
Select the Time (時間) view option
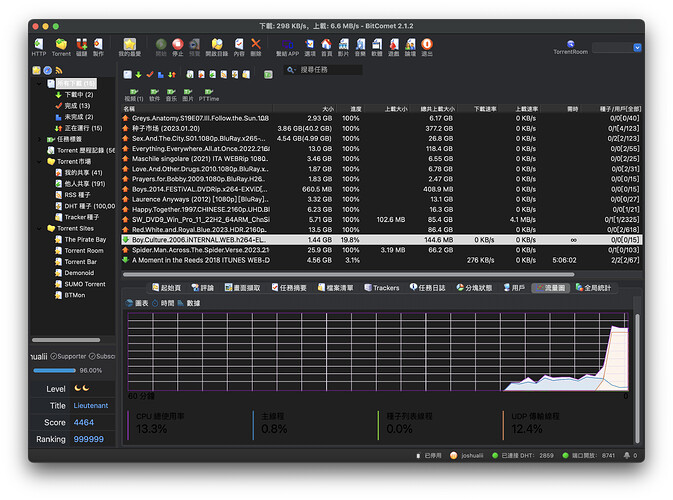[163, 303]
